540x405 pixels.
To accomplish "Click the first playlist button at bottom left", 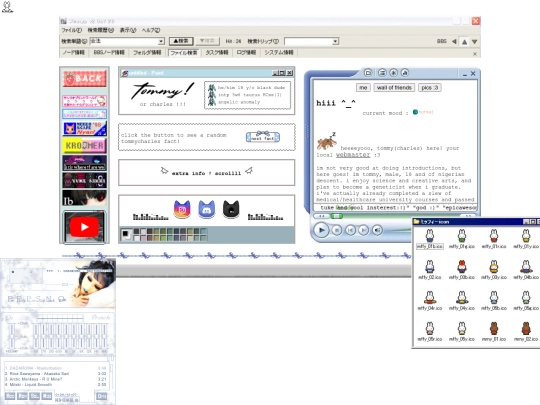I will tap(10, 396).
